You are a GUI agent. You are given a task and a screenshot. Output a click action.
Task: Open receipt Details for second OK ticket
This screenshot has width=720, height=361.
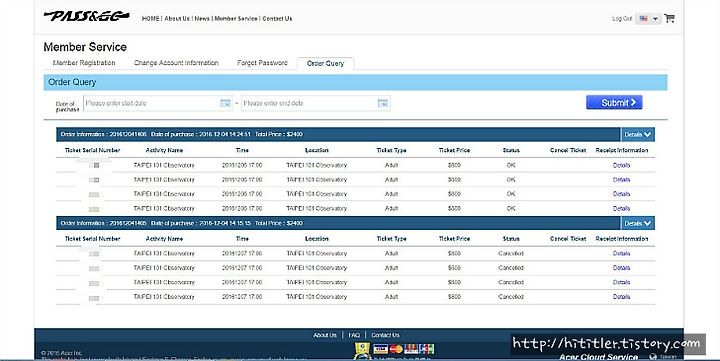point(621,180)
